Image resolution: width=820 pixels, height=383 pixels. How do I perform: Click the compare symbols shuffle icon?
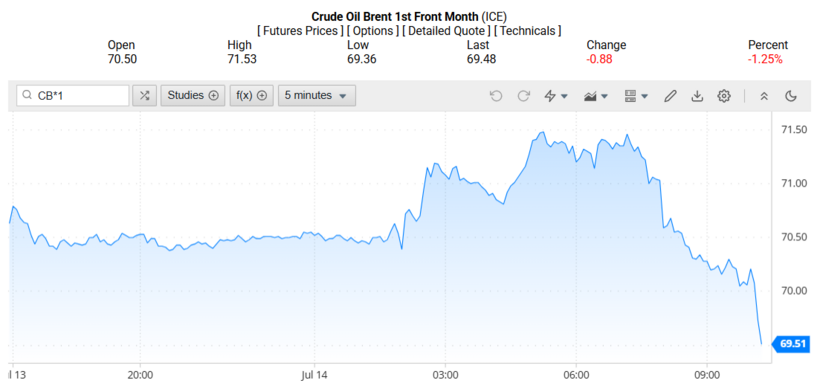(144, 96)
